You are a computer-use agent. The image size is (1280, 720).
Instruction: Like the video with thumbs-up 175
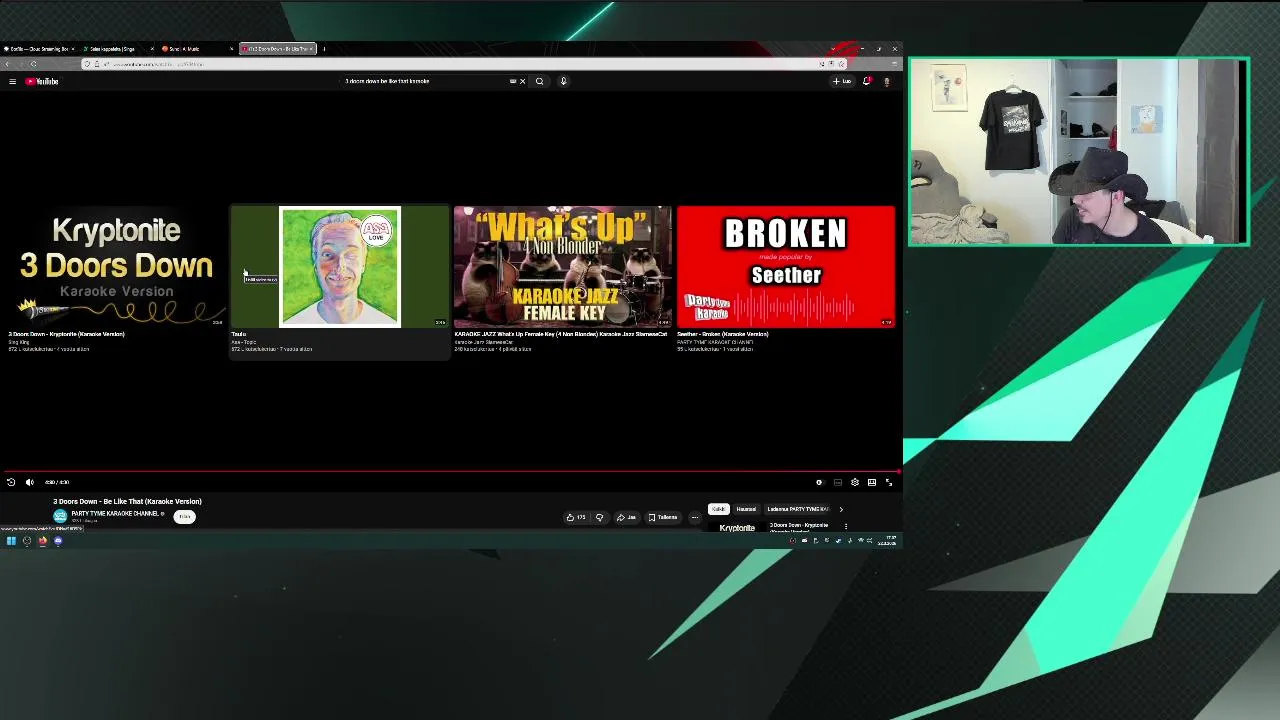(x=575, y=517)
